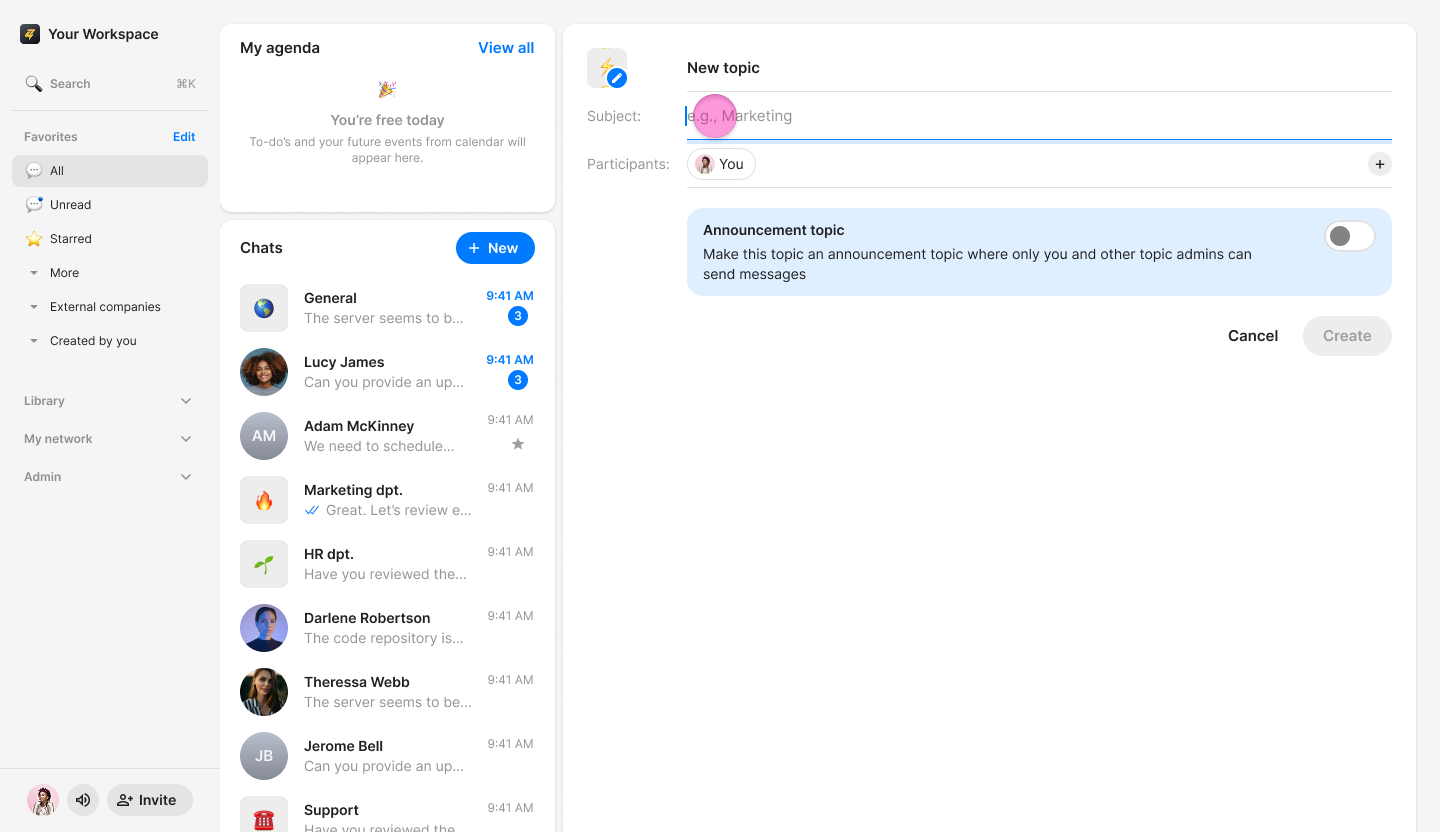Screen dimensions: 1440x832
Task: Invite people to the workspace
Action: point(150,800)
